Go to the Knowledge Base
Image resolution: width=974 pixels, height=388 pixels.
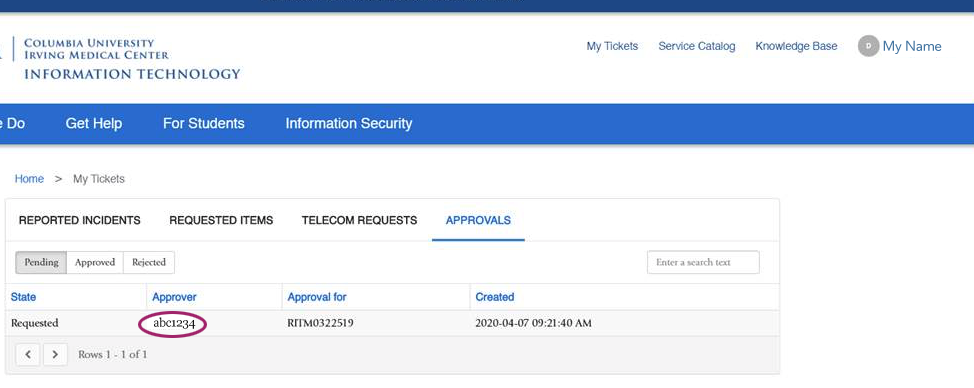(796, 46)
